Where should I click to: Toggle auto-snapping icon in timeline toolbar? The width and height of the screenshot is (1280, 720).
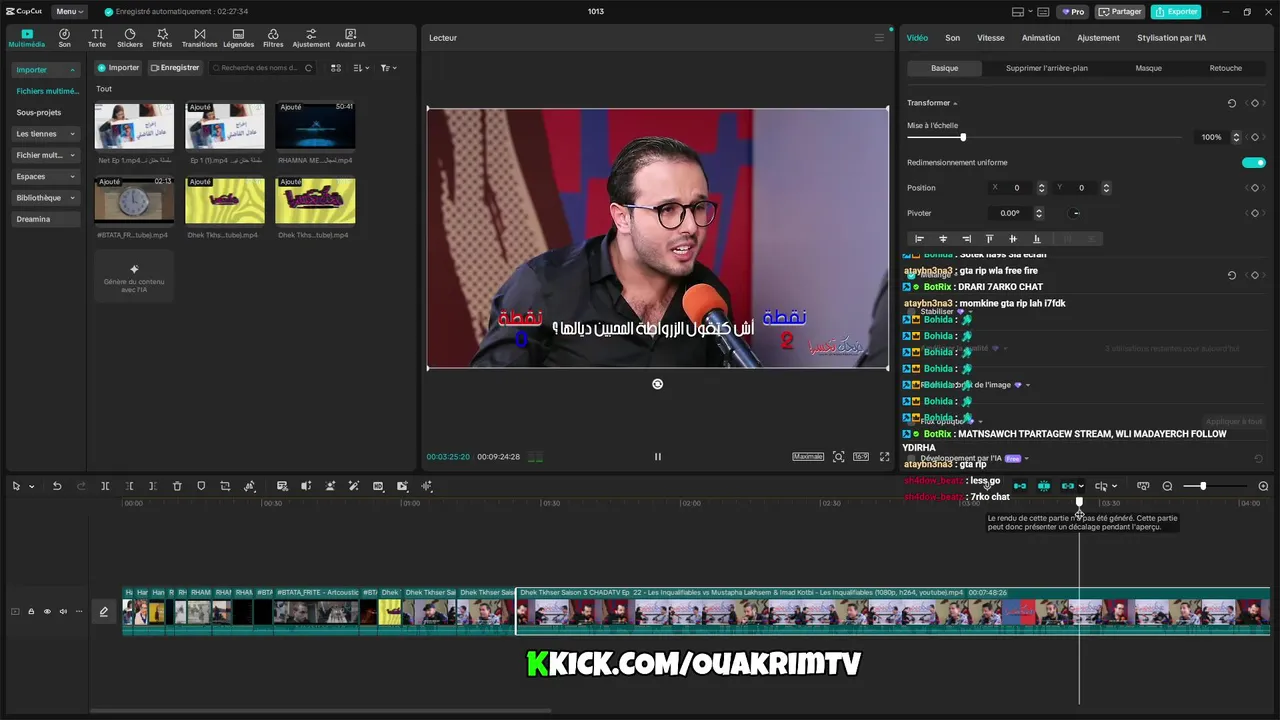(x=1044, y=486)
